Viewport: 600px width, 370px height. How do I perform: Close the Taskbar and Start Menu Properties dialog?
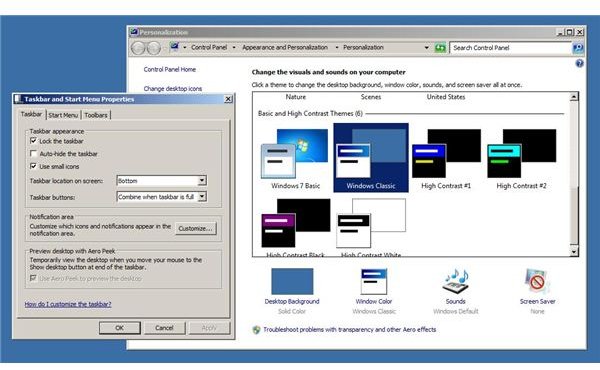(228, 99)
